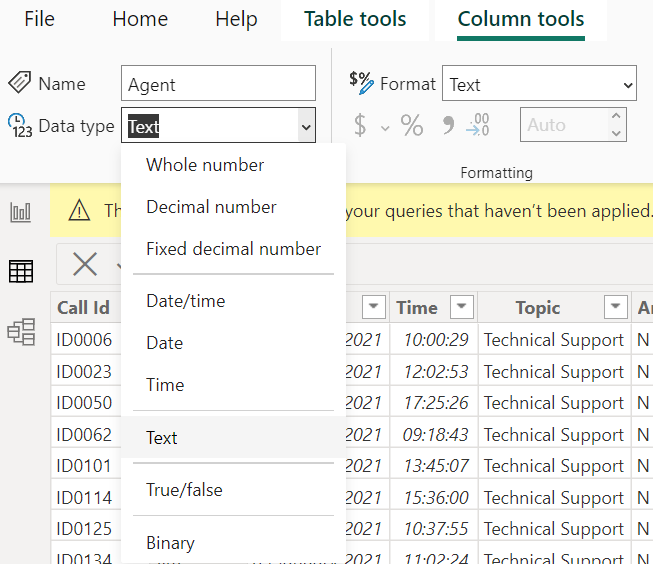Toggle thousands separator comma icon
Image resolution: width=653 pixels, height=564 pixels.
(448, 125)
